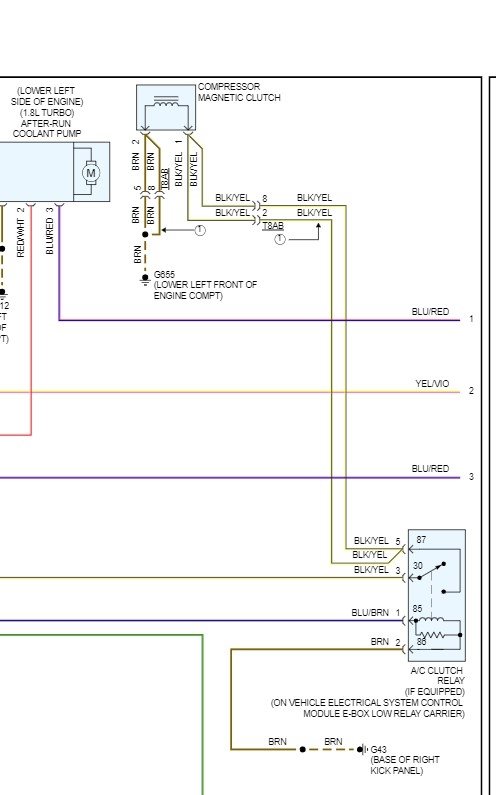The height and width of the screenshot is (795, 496).
Task: Select the (1.8L TURBO) text
Action: 47,113
